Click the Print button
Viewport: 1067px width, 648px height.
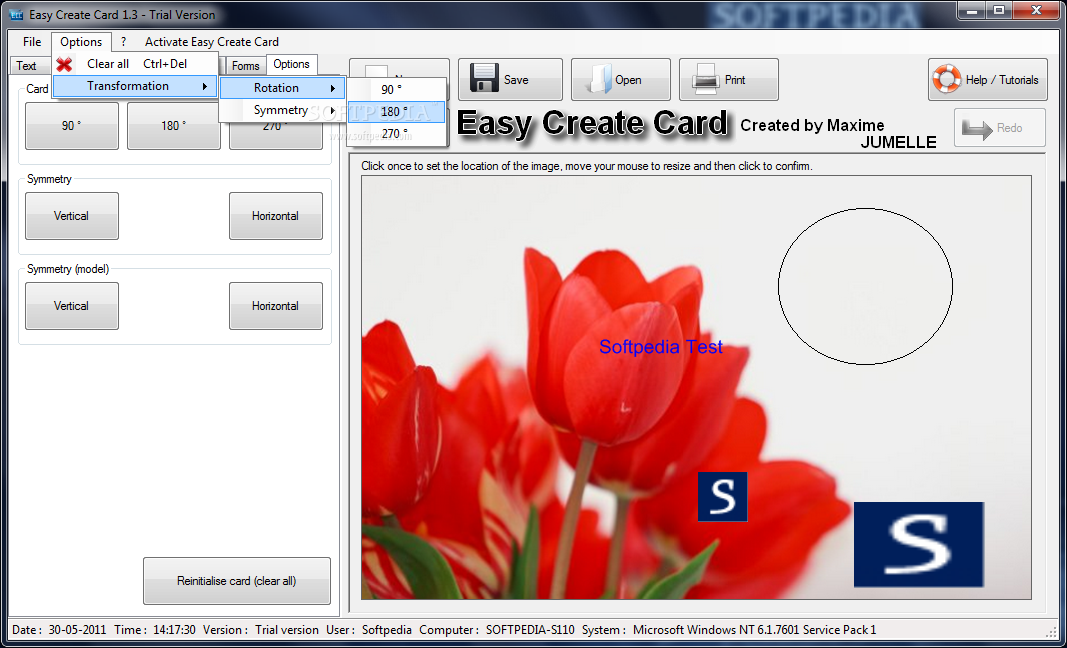click(x=729, y=80)
